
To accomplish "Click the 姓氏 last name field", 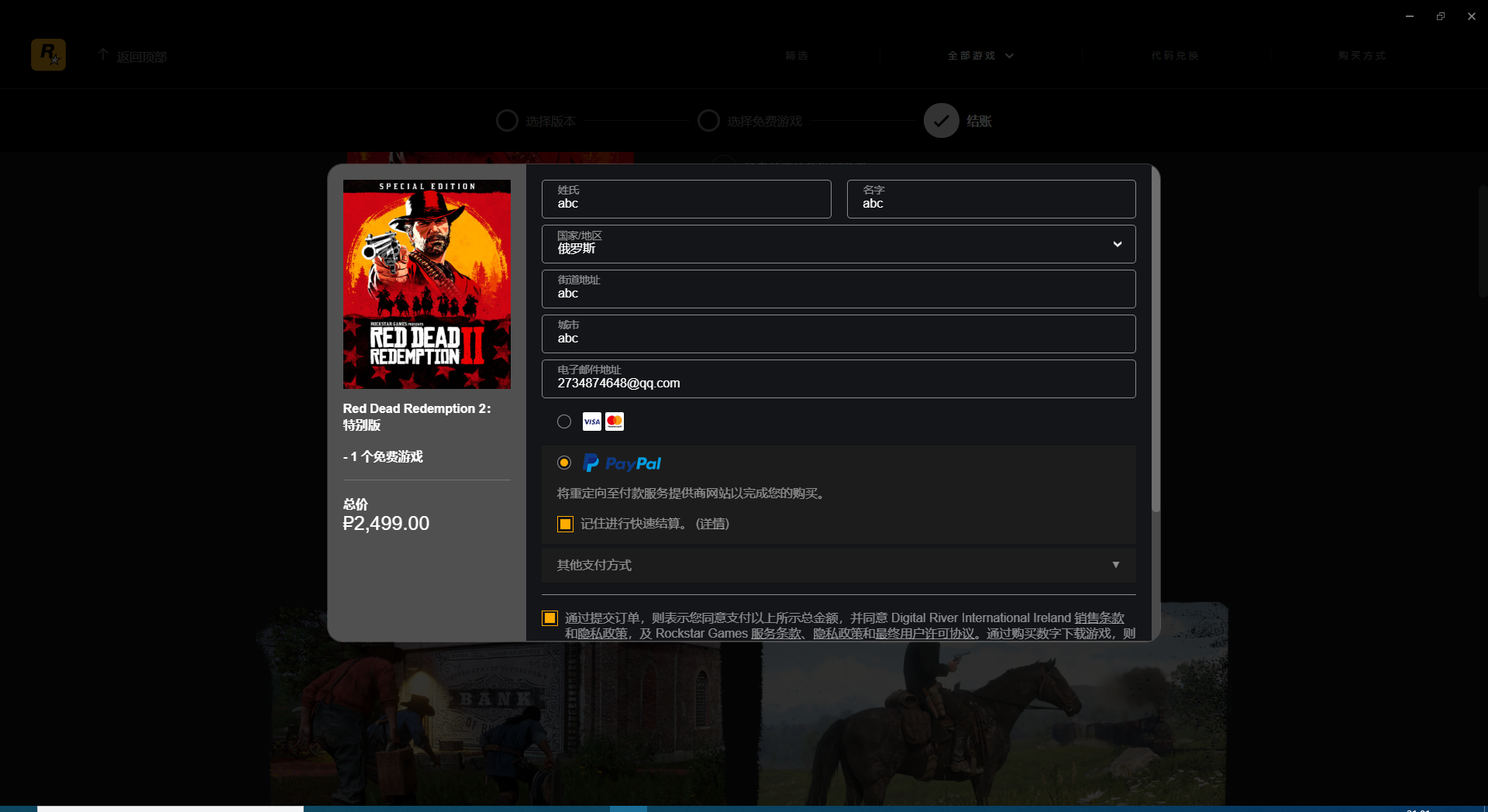I will click(x=687, y=199).
